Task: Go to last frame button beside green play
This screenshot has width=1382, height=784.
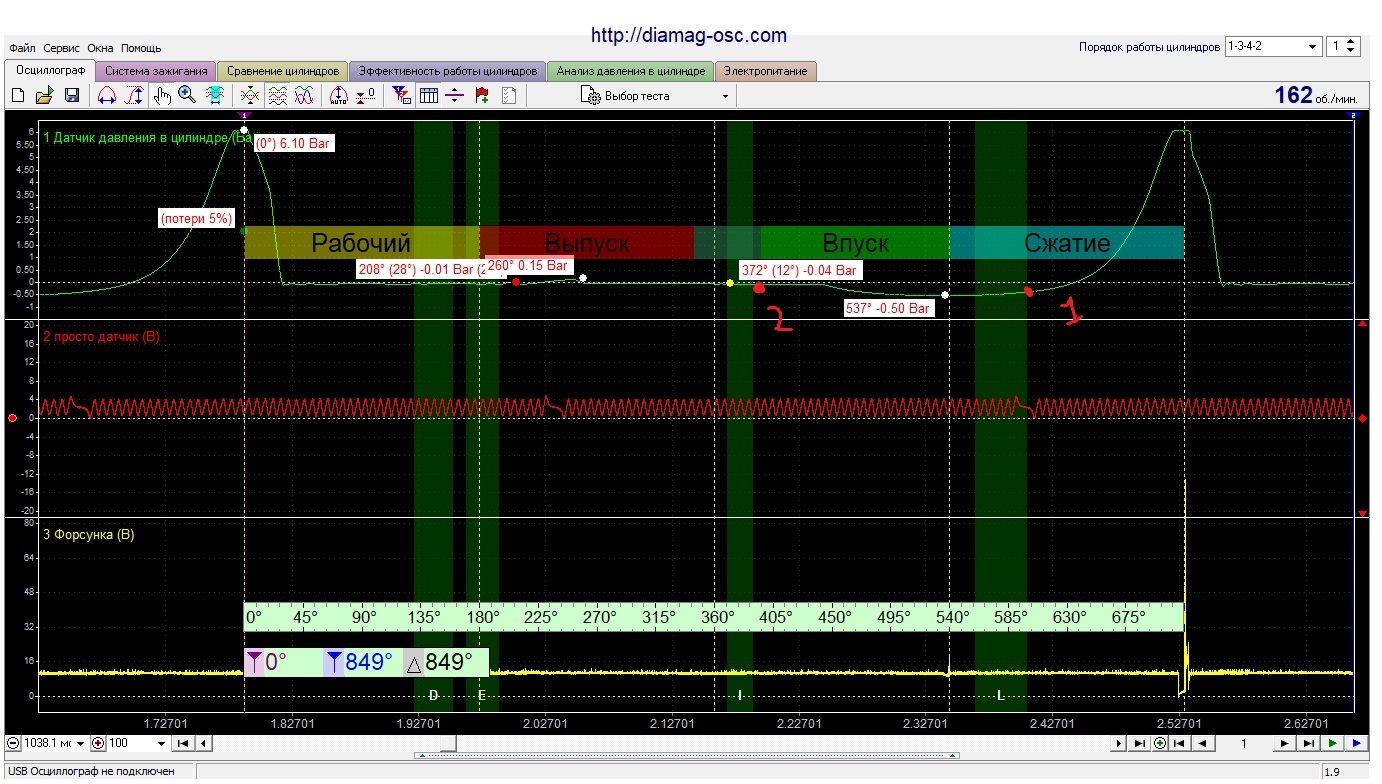Action: 1309,743
